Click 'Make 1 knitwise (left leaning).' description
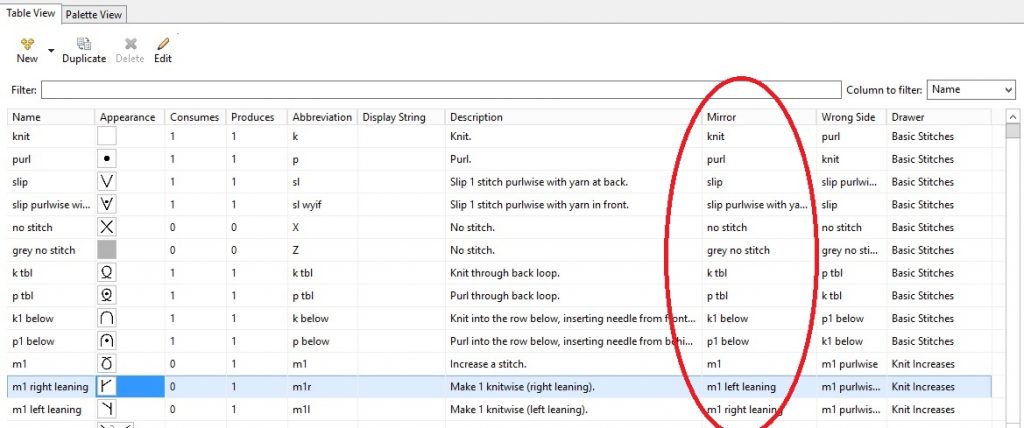This screenshot has width=1024, height=428. tap(519, 410)
